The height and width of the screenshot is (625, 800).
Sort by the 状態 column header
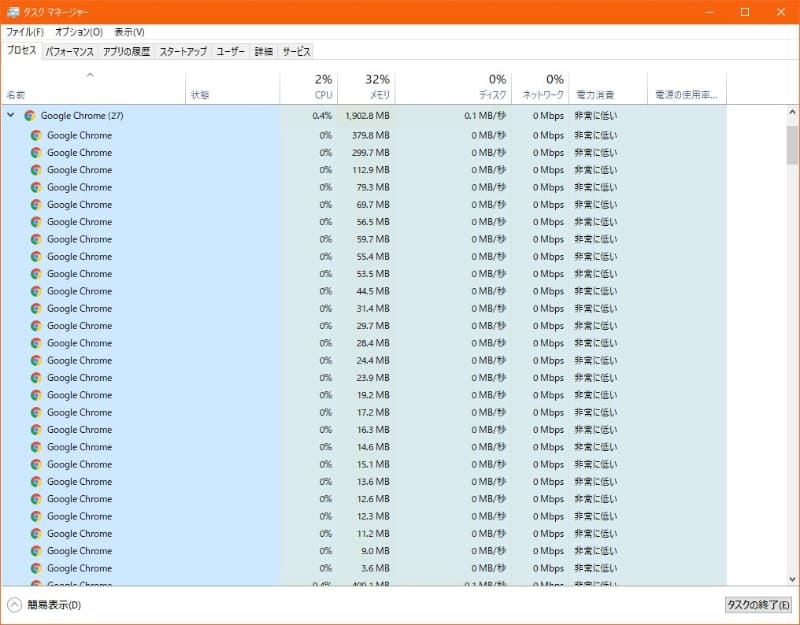pyautogui.click(x=233, y=87)
